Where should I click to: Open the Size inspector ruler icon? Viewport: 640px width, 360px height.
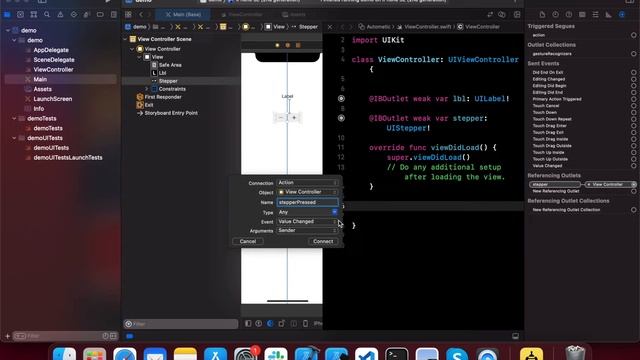tap(609, 15)
